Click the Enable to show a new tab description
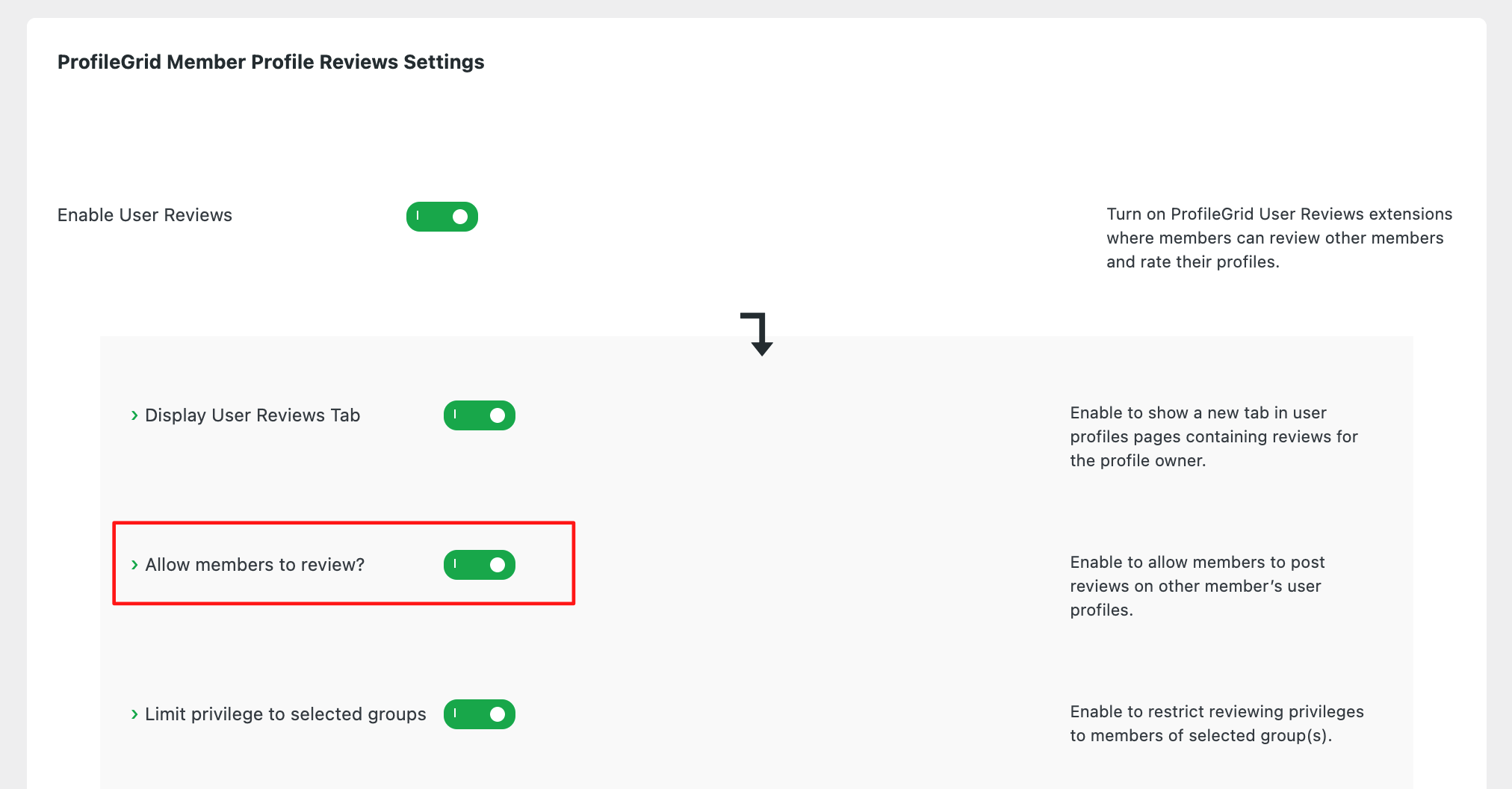 [x=1213, y=436]
